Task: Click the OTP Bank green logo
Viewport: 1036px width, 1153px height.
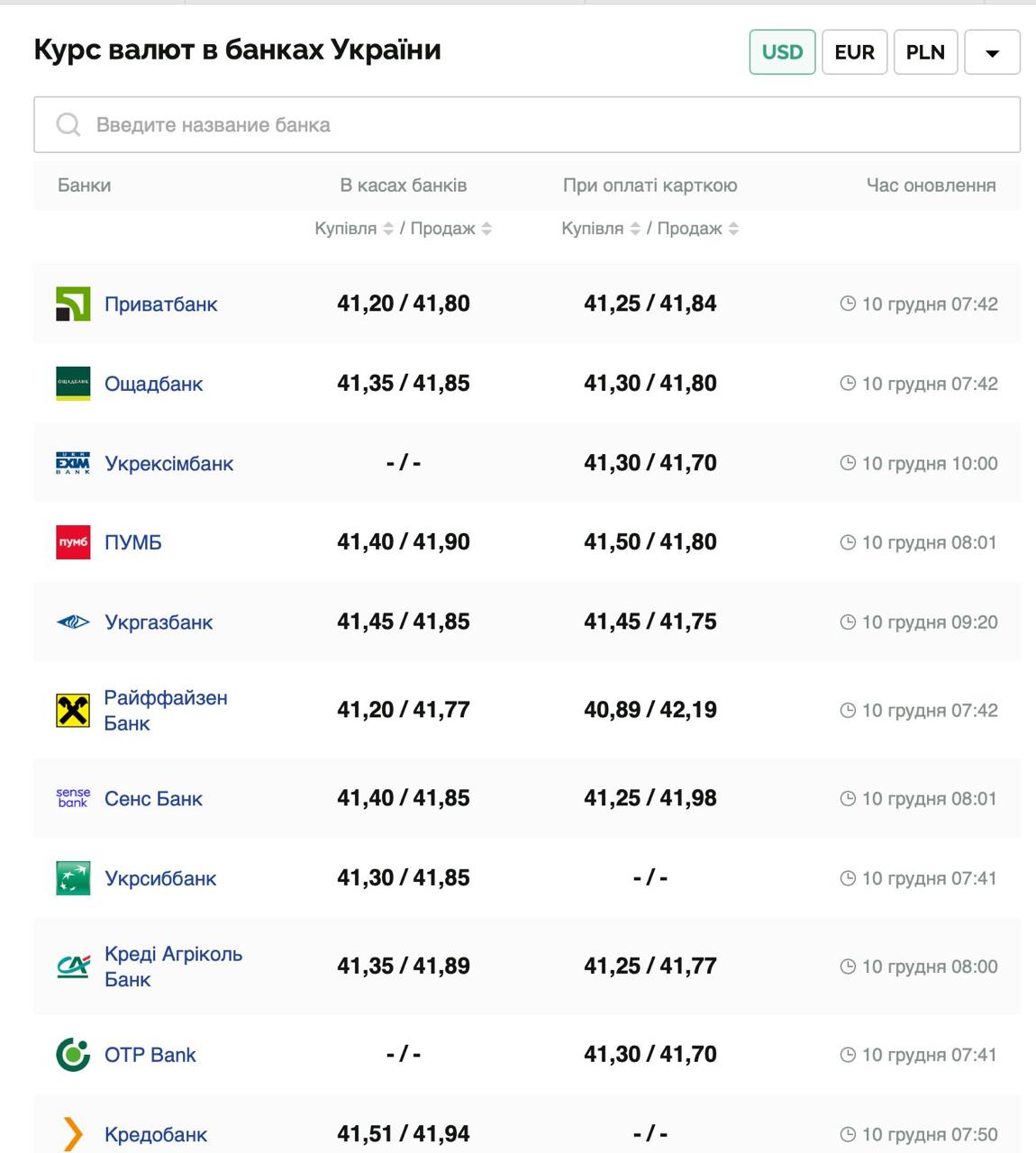Action: [x=73, y=1055]
